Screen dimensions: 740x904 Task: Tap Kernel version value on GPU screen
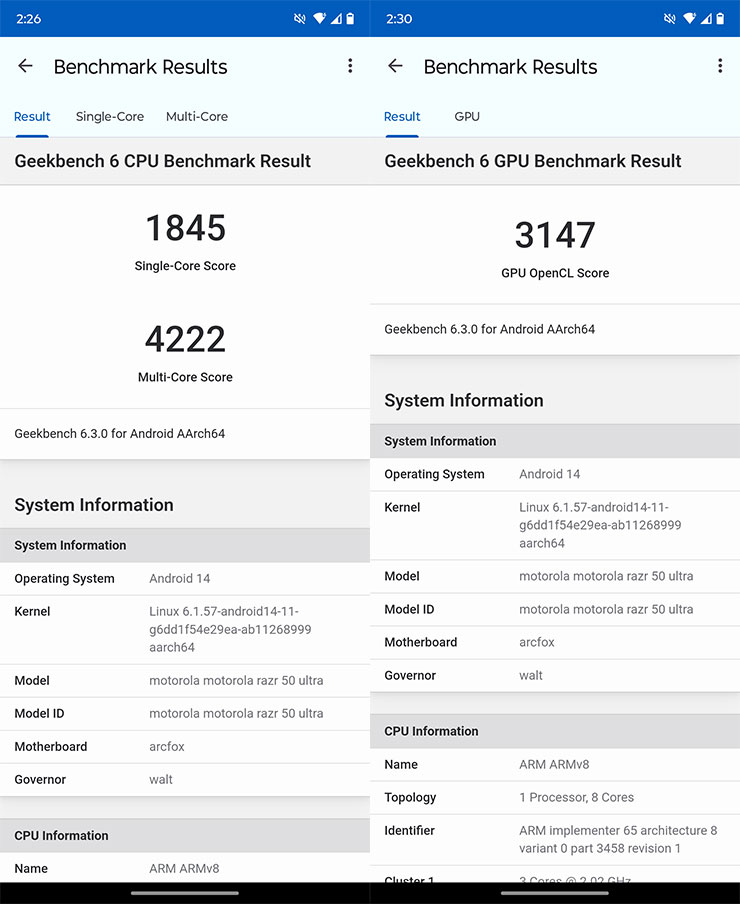[x=600, y=525]
